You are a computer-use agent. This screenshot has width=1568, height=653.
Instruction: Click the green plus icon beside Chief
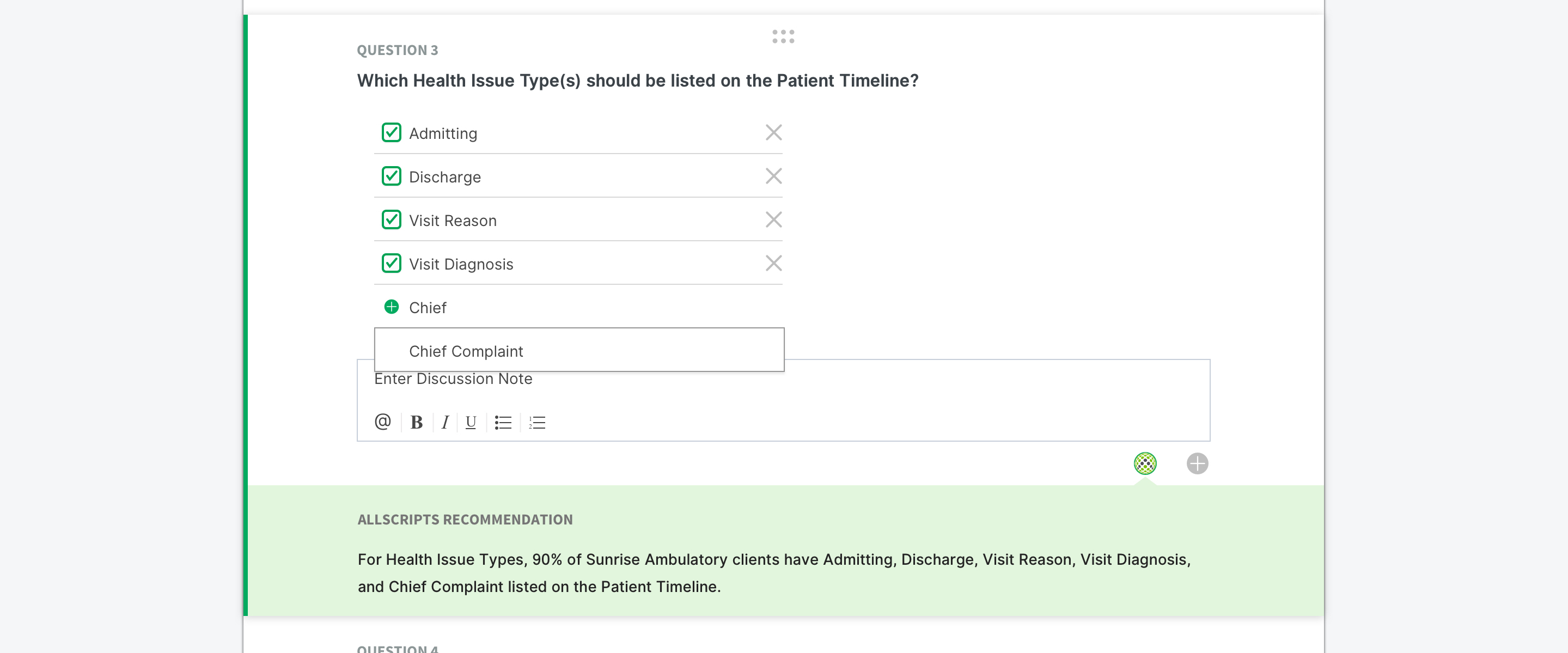pyautogui.click(x=392, y=307)
